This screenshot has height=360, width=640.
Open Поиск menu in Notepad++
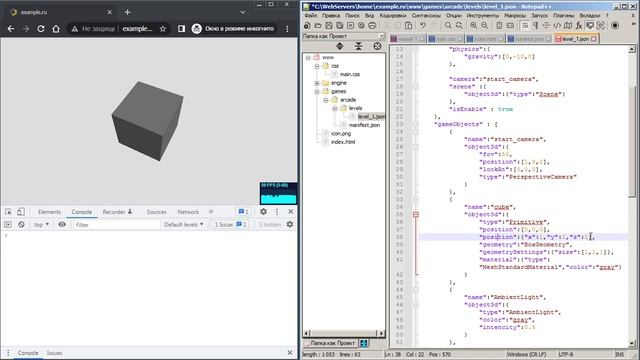click(352, 16)
